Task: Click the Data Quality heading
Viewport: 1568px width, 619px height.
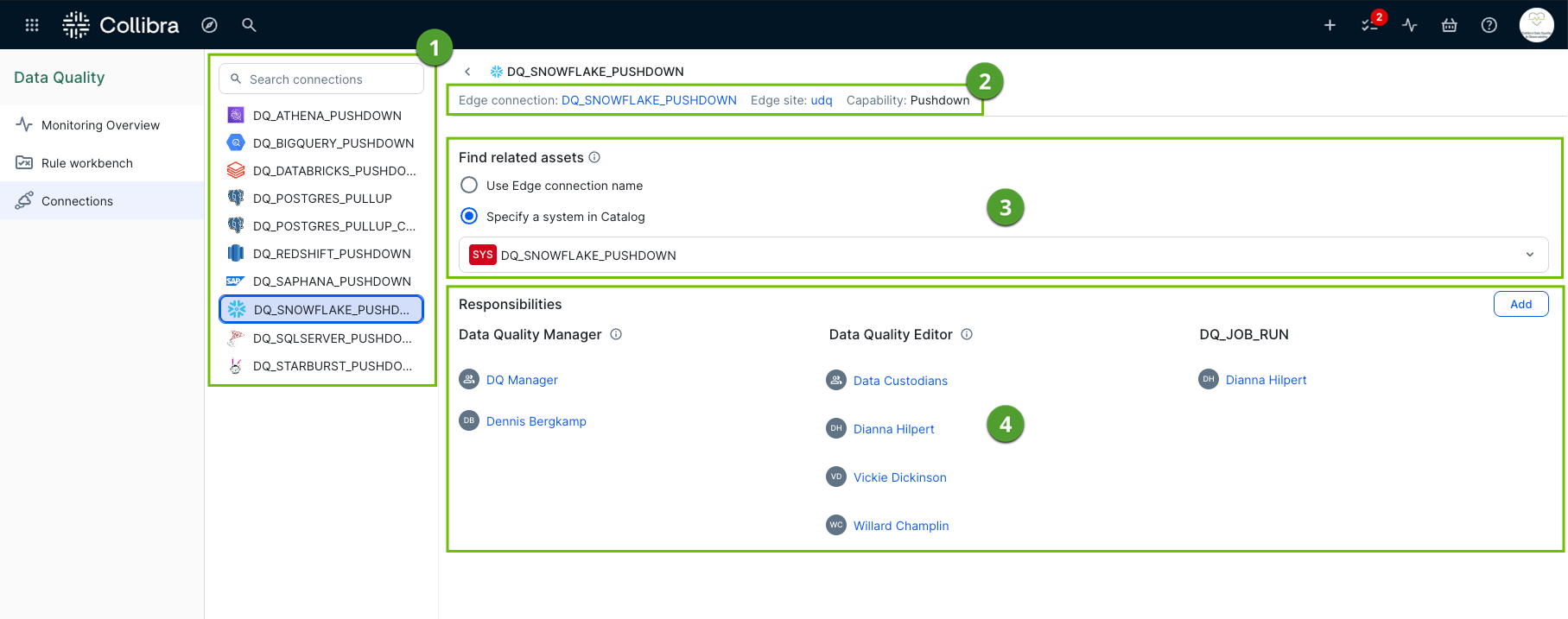Action: tap(60, 78)
